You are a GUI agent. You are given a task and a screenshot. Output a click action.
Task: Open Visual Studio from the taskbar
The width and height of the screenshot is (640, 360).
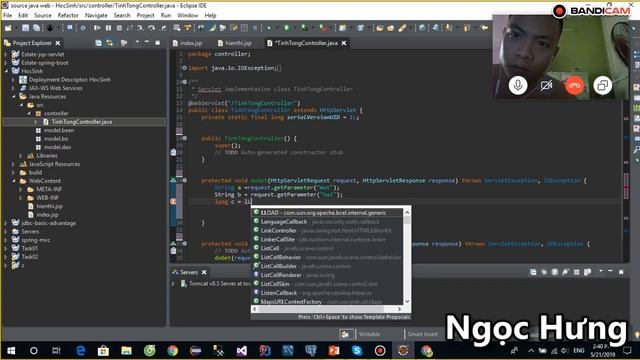241,351
